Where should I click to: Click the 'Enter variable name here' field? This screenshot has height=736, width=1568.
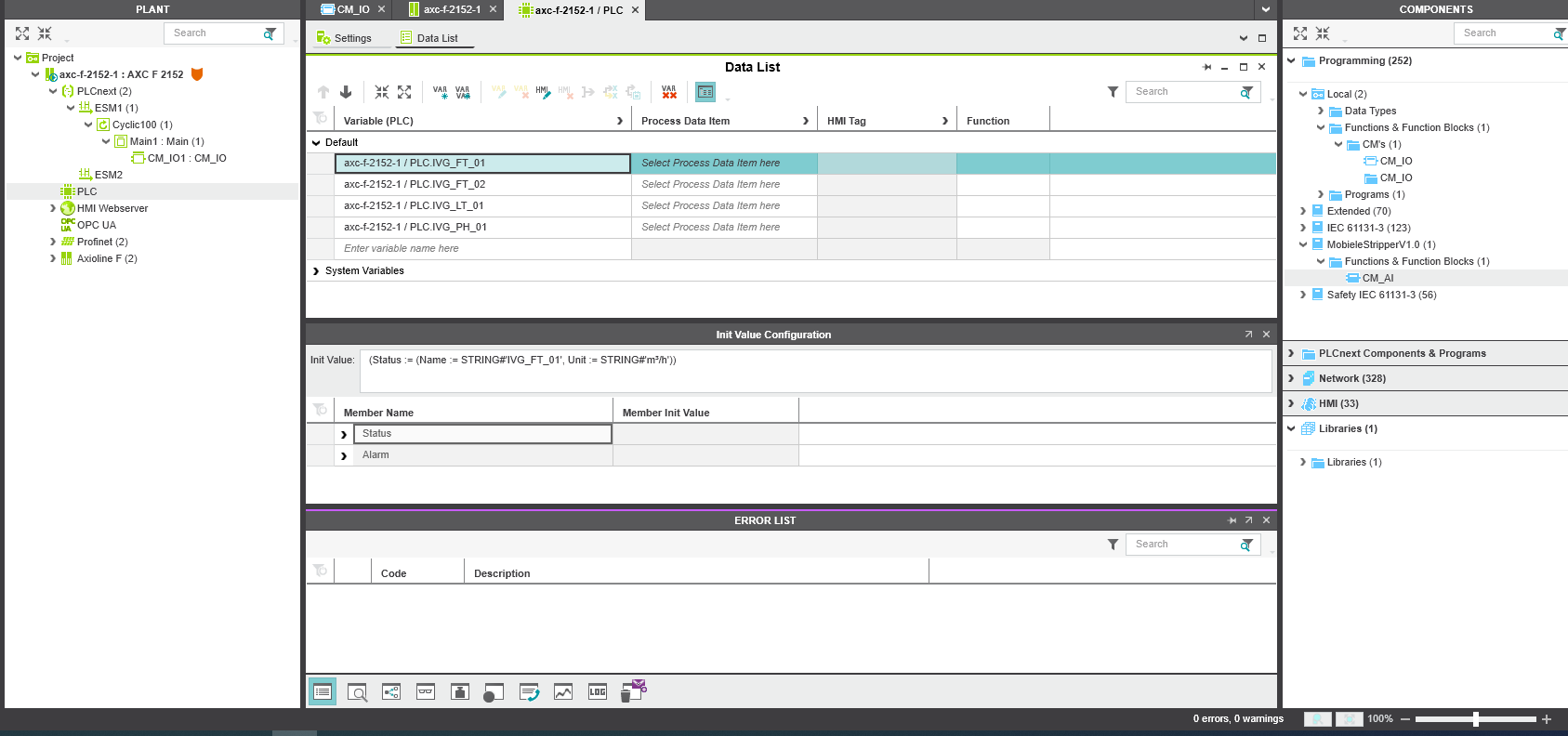point(482,248)
